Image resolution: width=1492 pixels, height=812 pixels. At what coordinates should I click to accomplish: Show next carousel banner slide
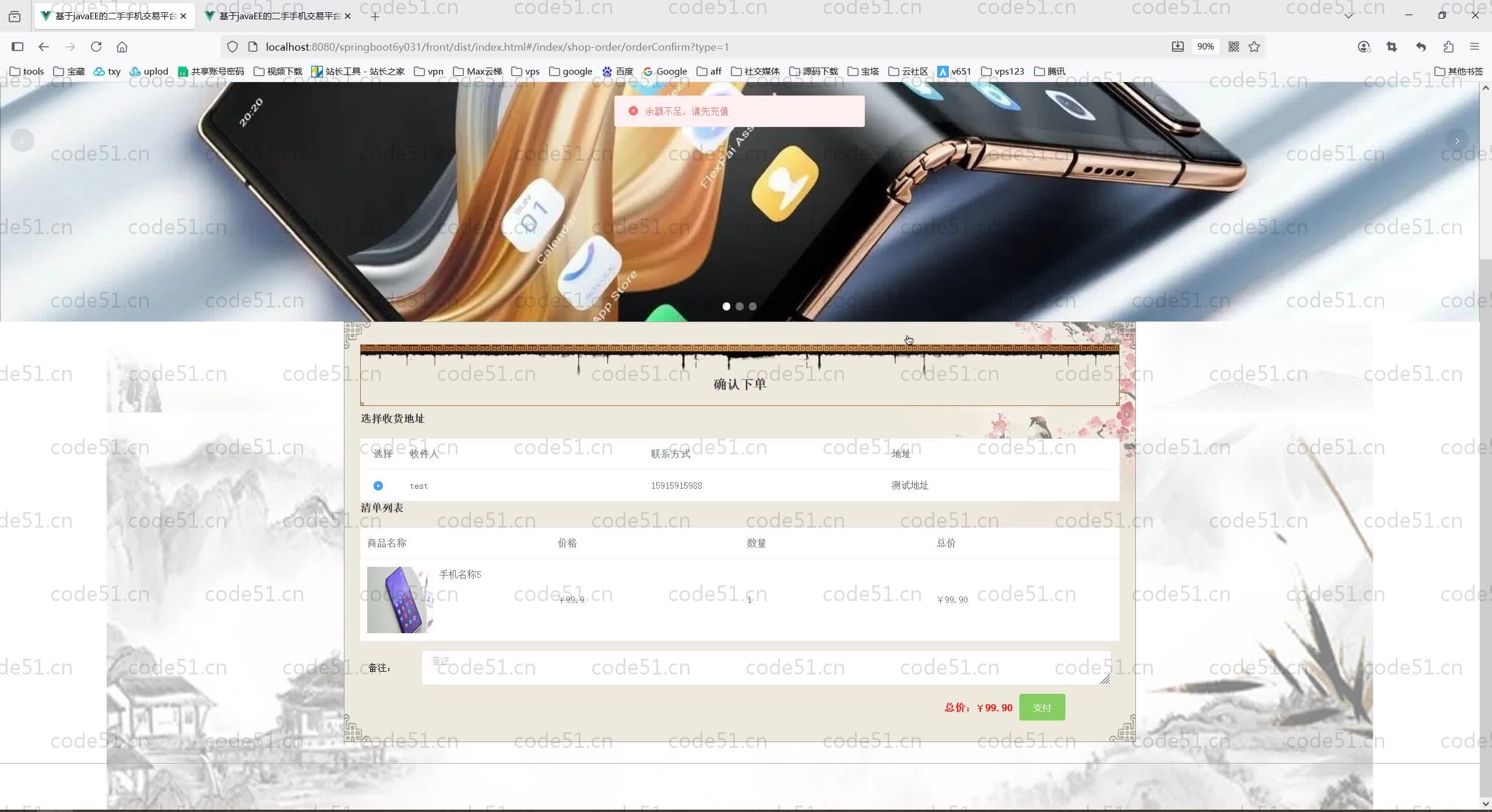coord(1457,140)
